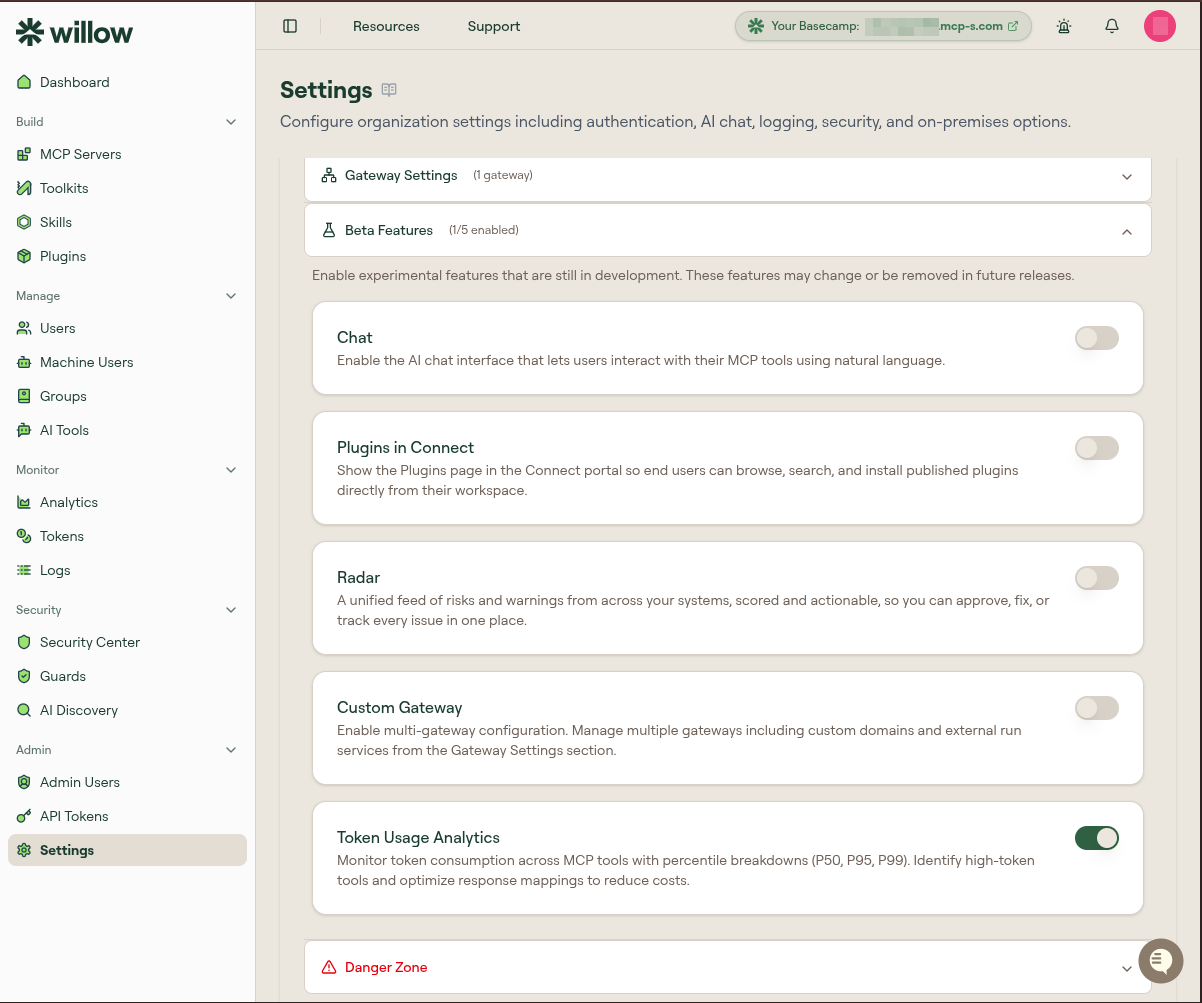Open Machine Users page
This screenshot has height=1003, width=1202.
pyautogui.click(x=127, y=362)
